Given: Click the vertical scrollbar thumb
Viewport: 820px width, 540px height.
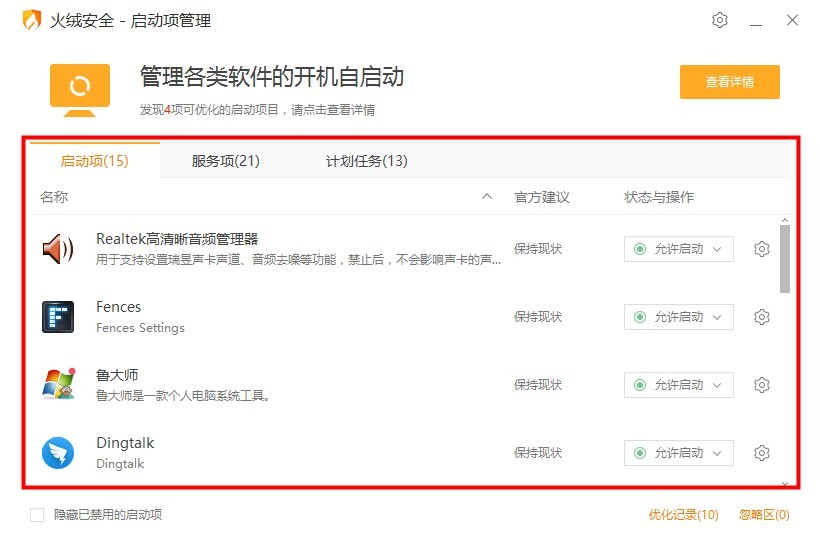Looking at the screenshot, I should pyautogui.click(x=784, y=259).
